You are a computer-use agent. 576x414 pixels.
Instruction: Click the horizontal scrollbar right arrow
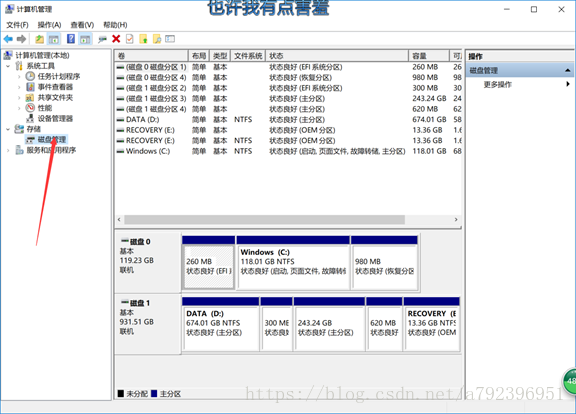[x=456, y=220]
